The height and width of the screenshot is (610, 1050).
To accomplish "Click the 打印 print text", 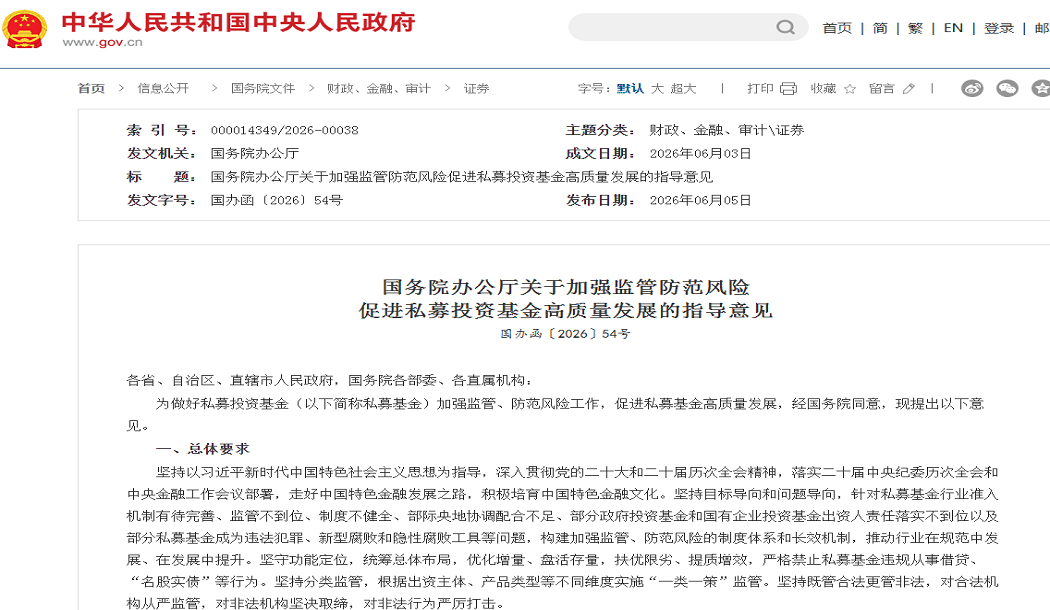I will click(760, 88).
